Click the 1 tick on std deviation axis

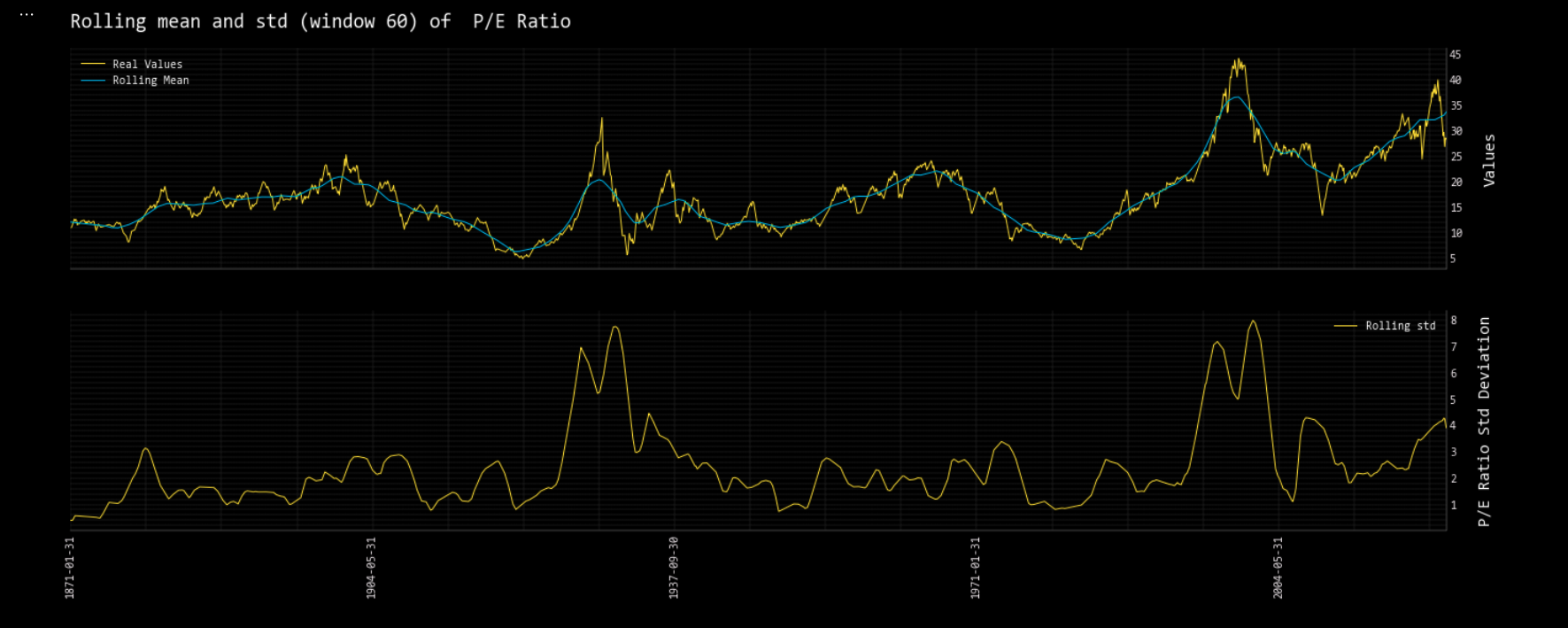pos(1453,505)
